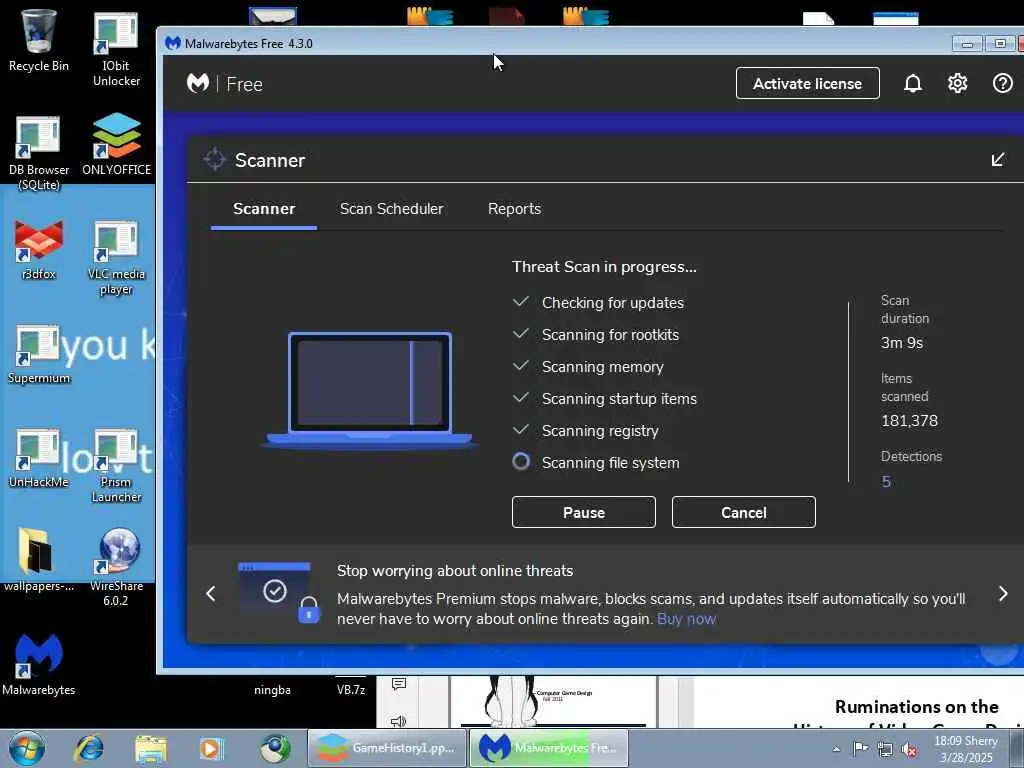1024x768 pixels.
Task: Launch Internet Explorer from the taskbar
Action: click(x=89, y=748)
